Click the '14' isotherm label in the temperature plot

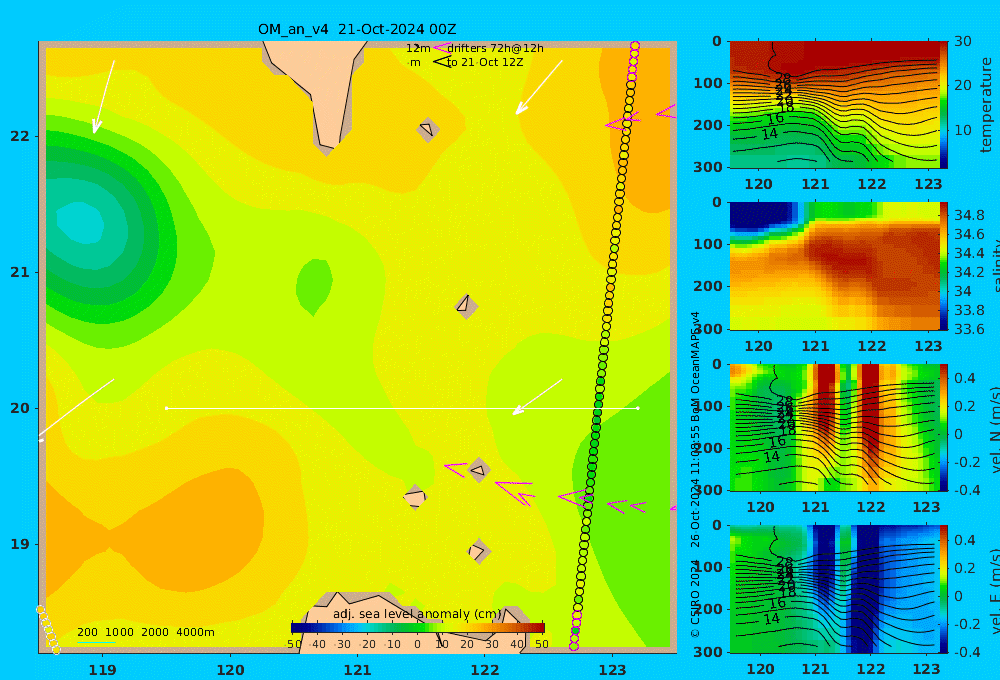[770, 134]
